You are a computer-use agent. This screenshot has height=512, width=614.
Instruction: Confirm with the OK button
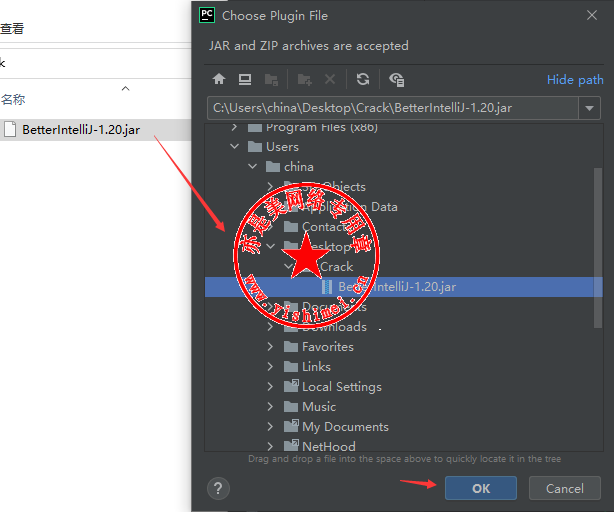[x=480, y=488]
